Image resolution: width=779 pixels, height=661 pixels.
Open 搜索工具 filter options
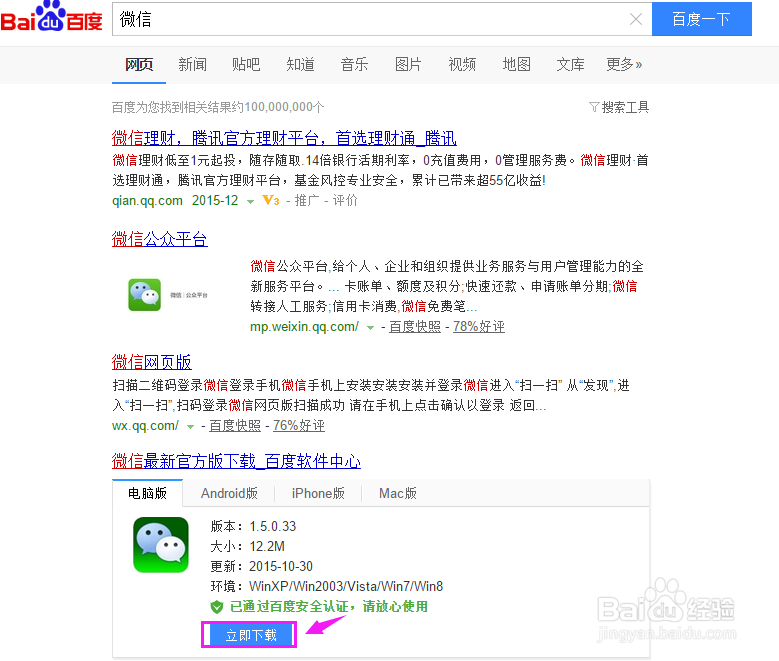click(619, 107)
